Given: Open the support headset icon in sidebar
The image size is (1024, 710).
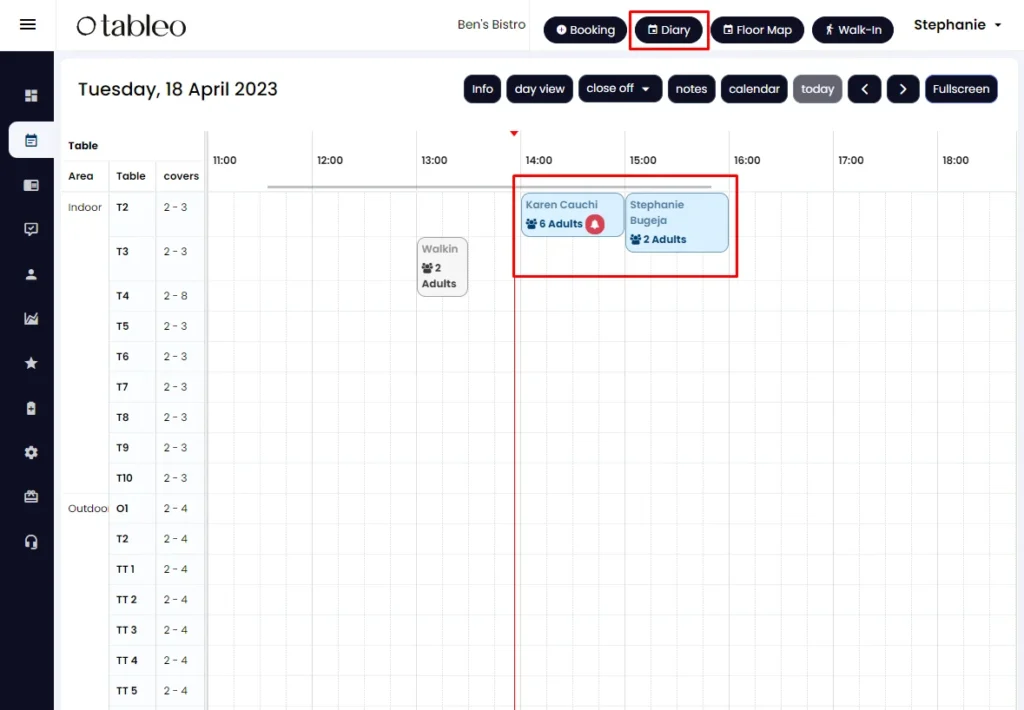Looking at the screenshot, I should coord(31,542).
